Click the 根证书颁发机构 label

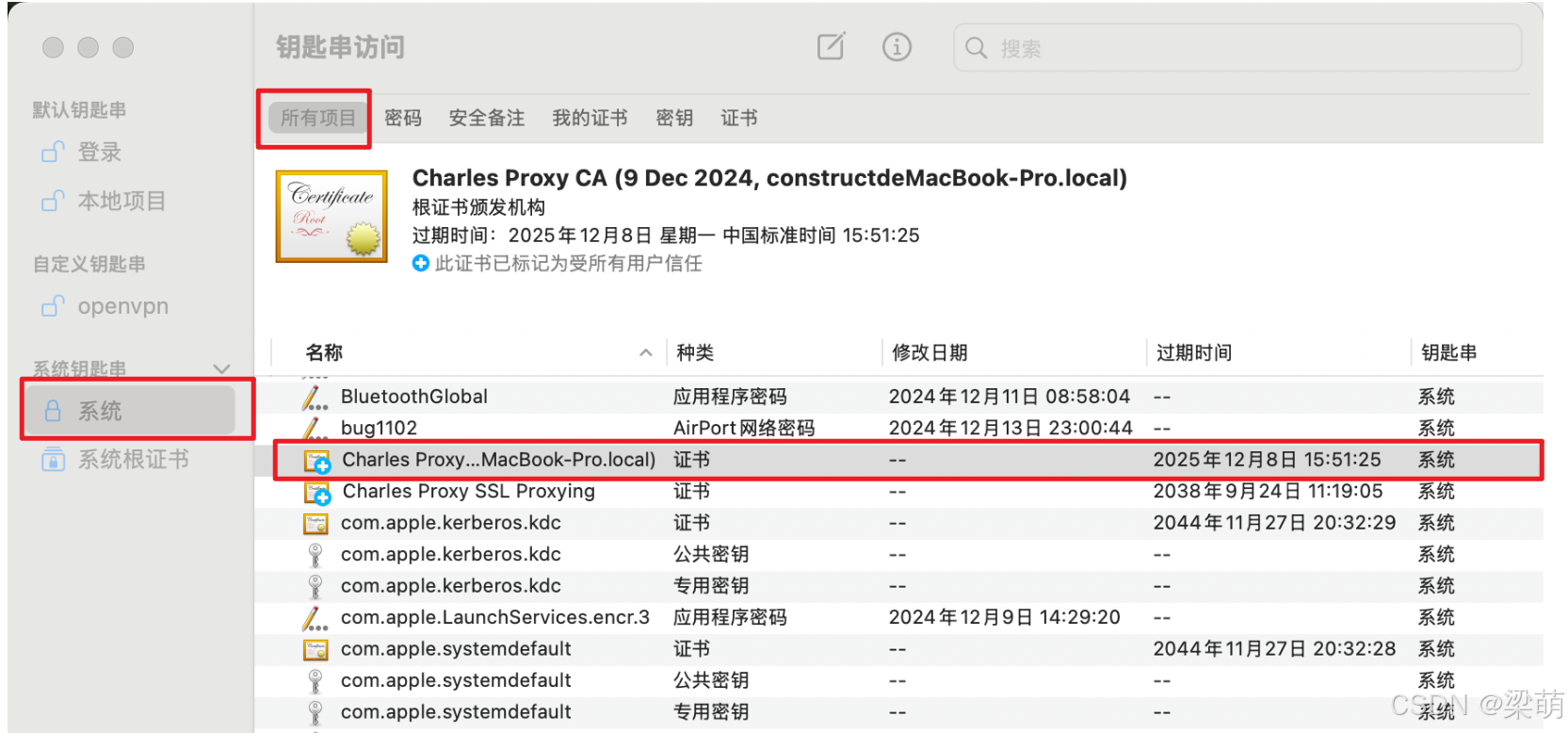[478, 207]
